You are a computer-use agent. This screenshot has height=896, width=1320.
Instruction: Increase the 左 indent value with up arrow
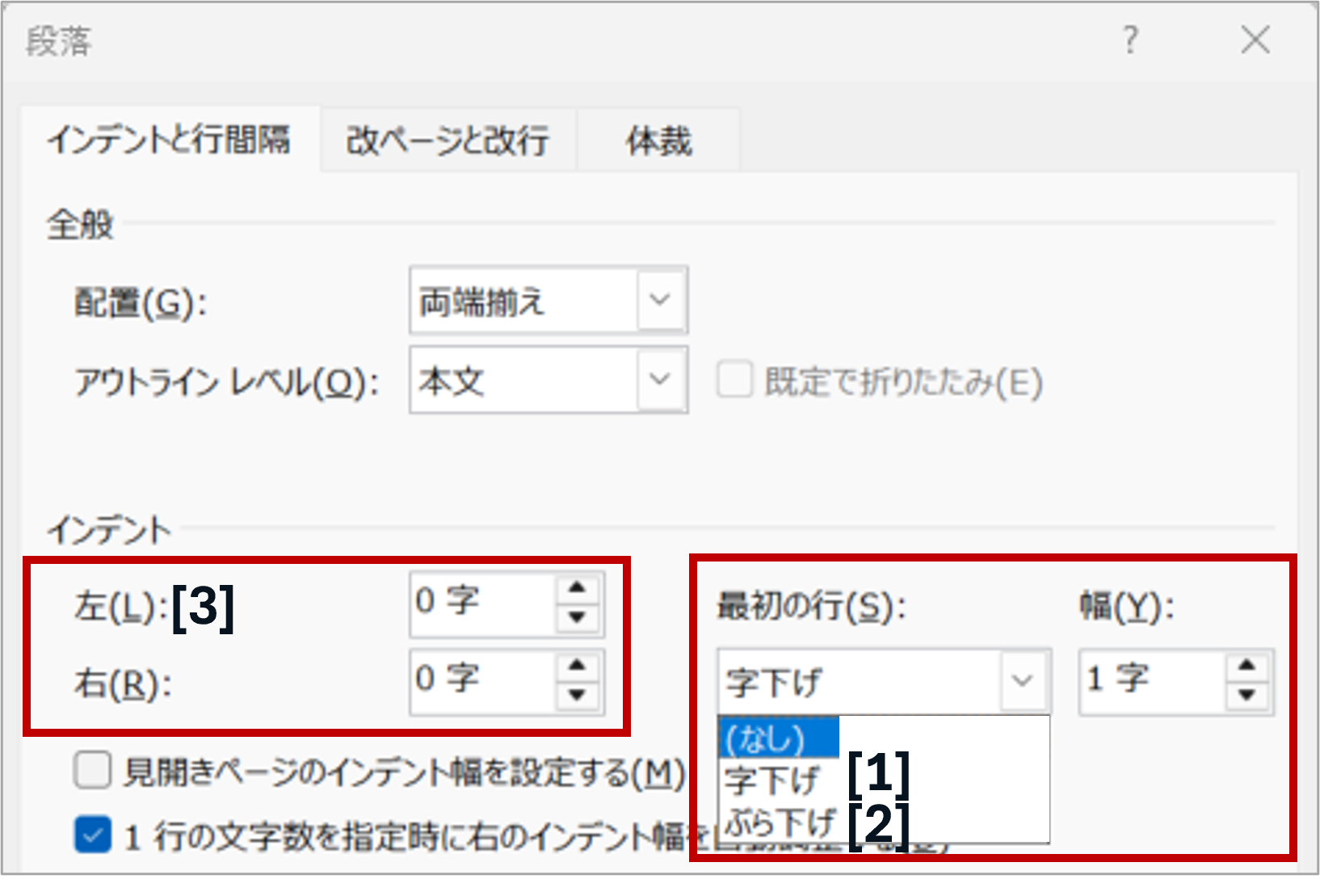coord(577,587)
